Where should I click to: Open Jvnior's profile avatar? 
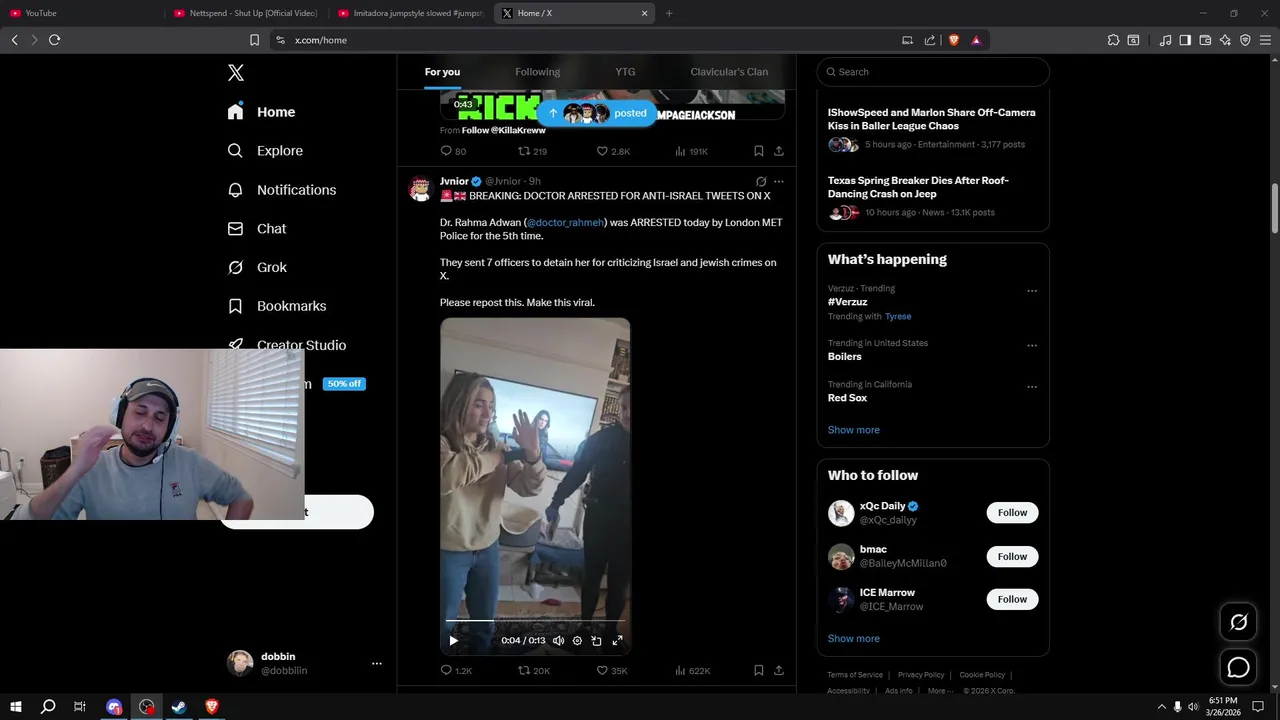tap(420, 189)
